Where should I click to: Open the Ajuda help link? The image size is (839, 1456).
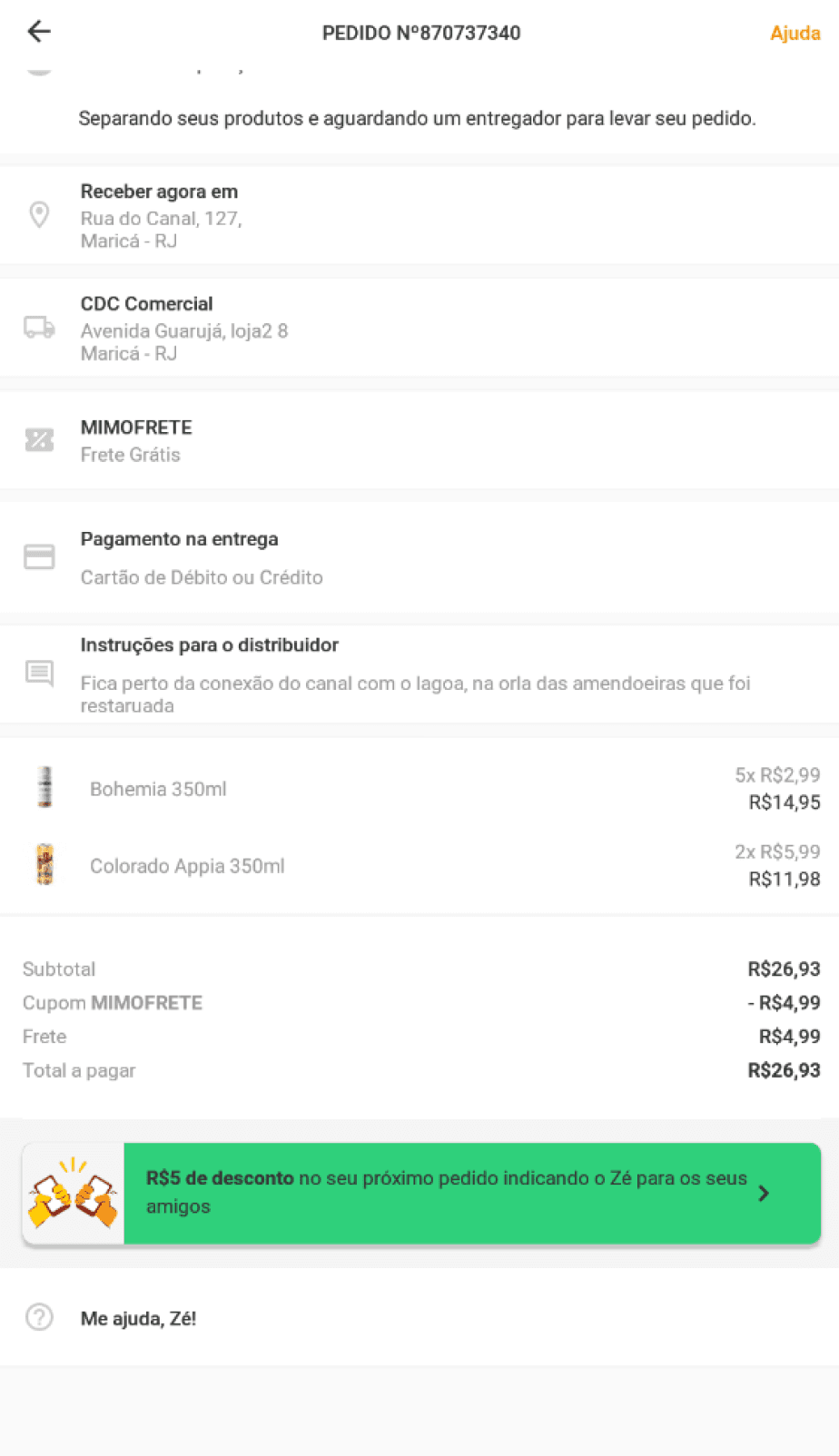(795, 33)
